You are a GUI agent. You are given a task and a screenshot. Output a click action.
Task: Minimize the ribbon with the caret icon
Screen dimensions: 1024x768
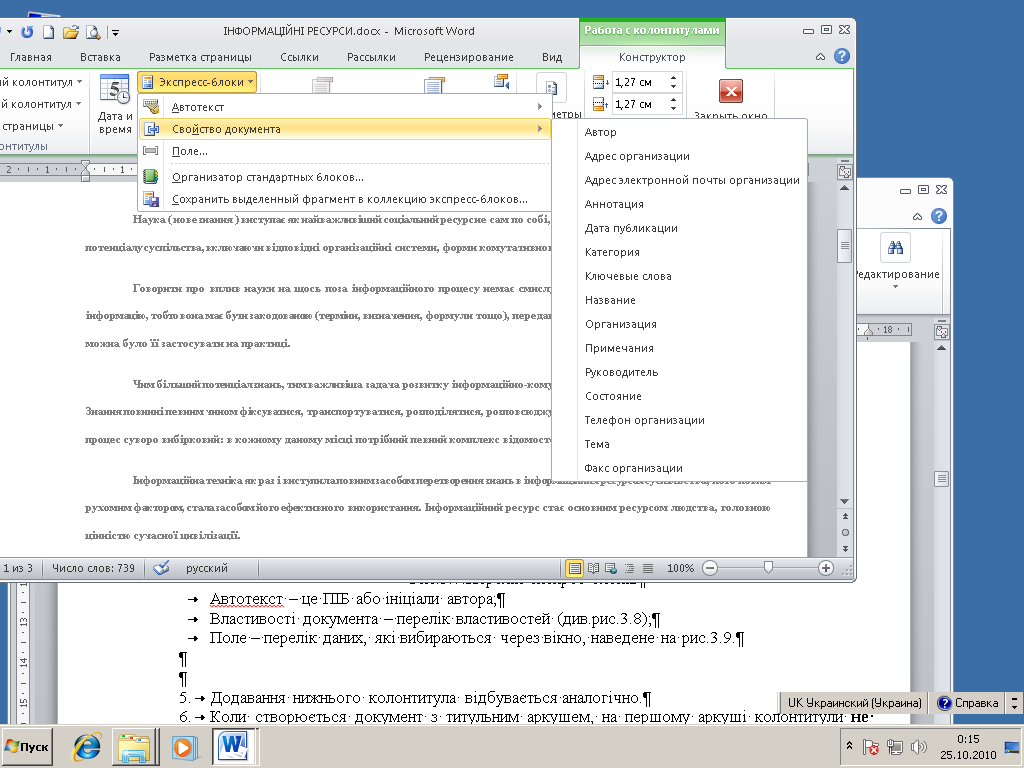tap(820, 57)
